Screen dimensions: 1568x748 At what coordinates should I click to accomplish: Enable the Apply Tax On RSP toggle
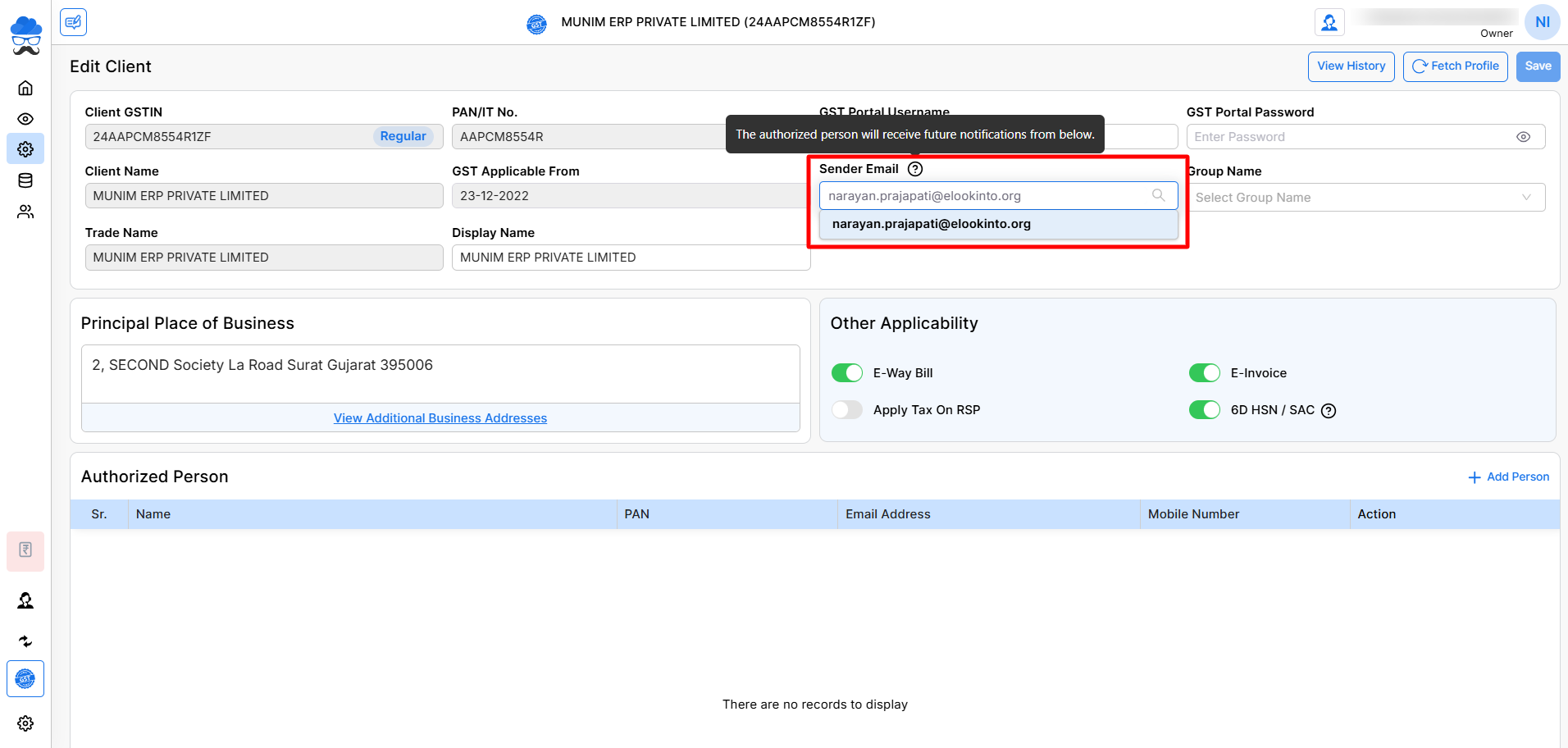[847, 410]
